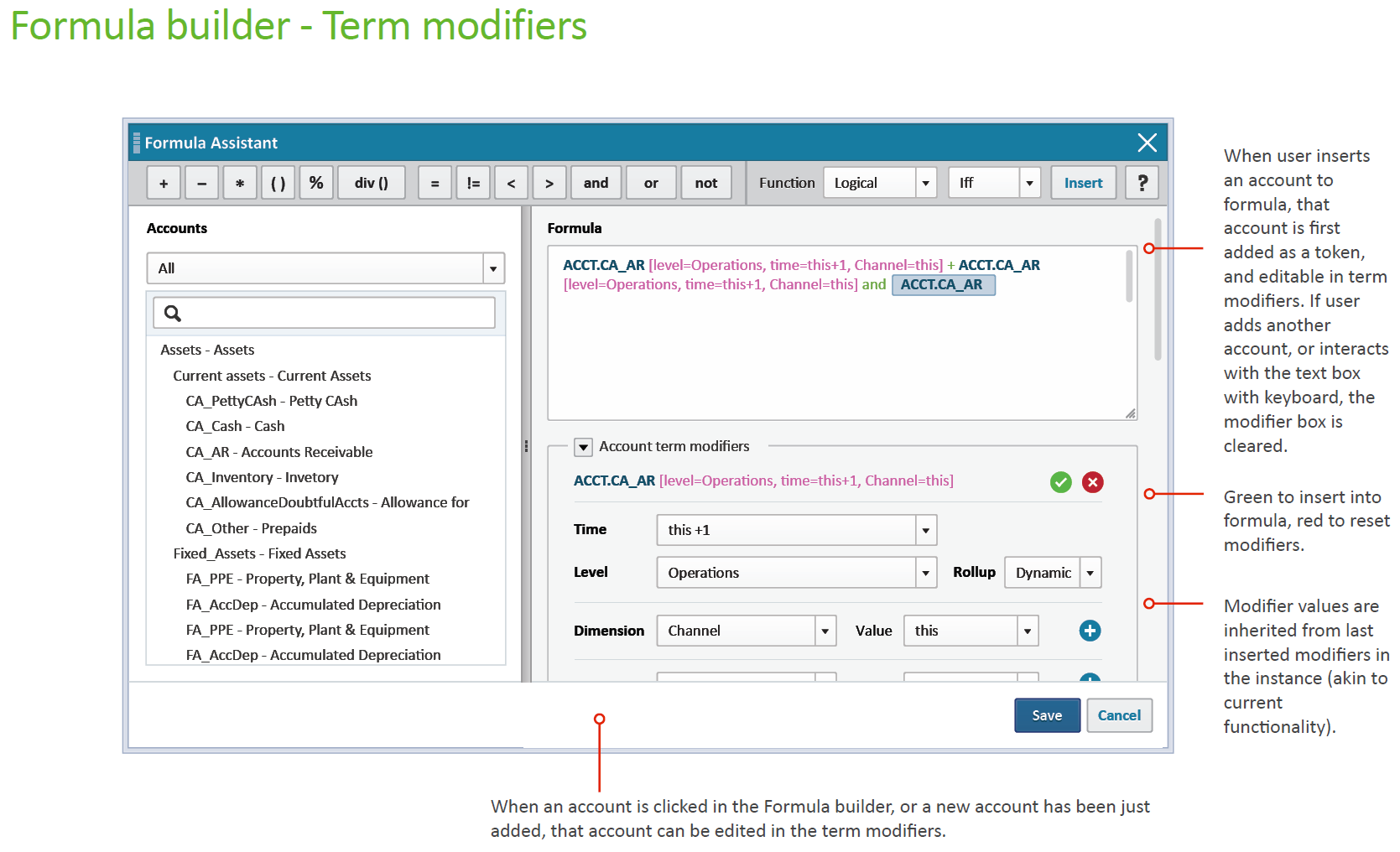Select CA_AR - Accounts Receivable in the tree

278,452
